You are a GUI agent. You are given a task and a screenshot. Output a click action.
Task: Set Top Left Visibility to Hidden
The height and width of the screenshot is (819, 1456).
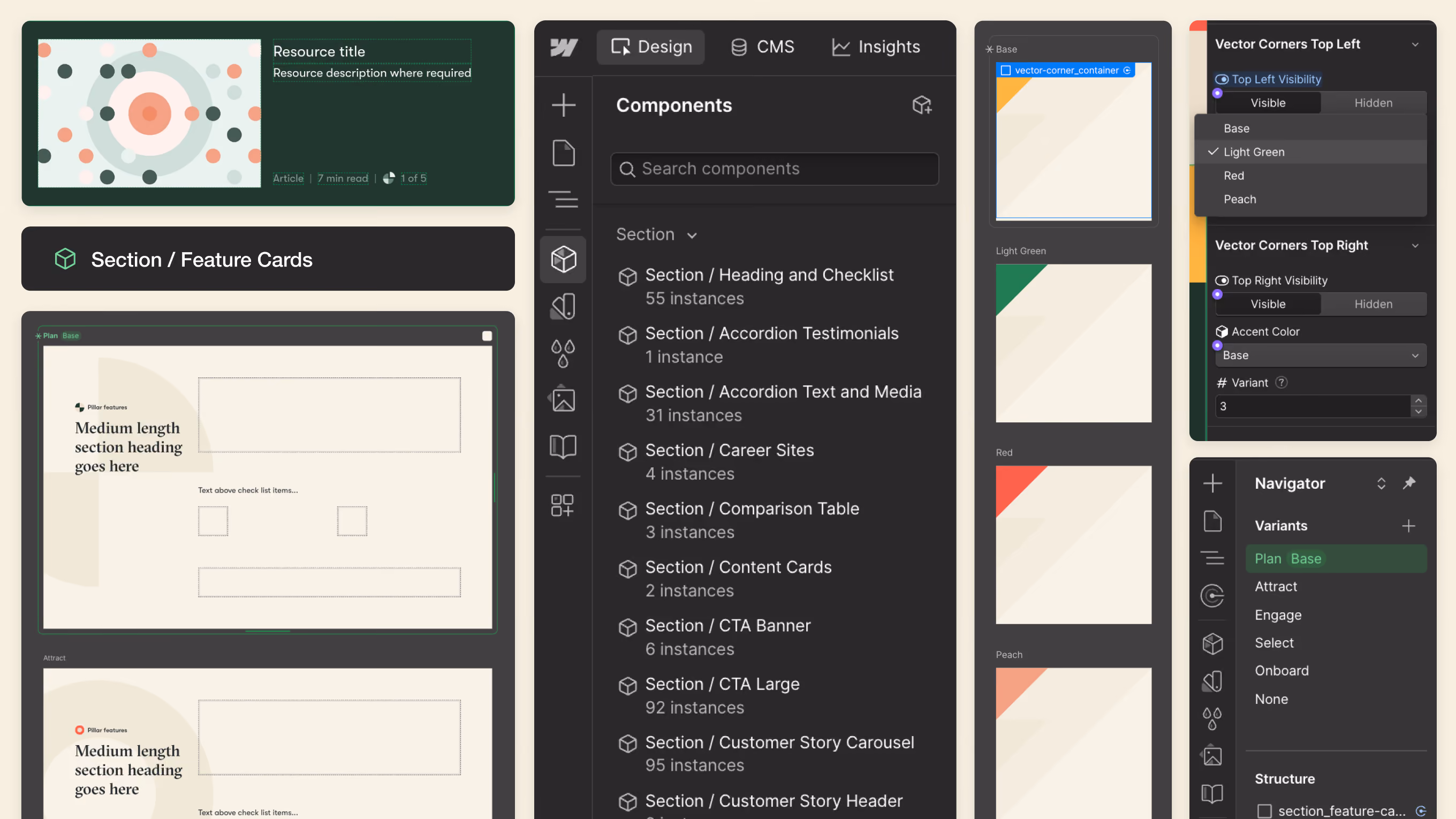pos(1373,103)
